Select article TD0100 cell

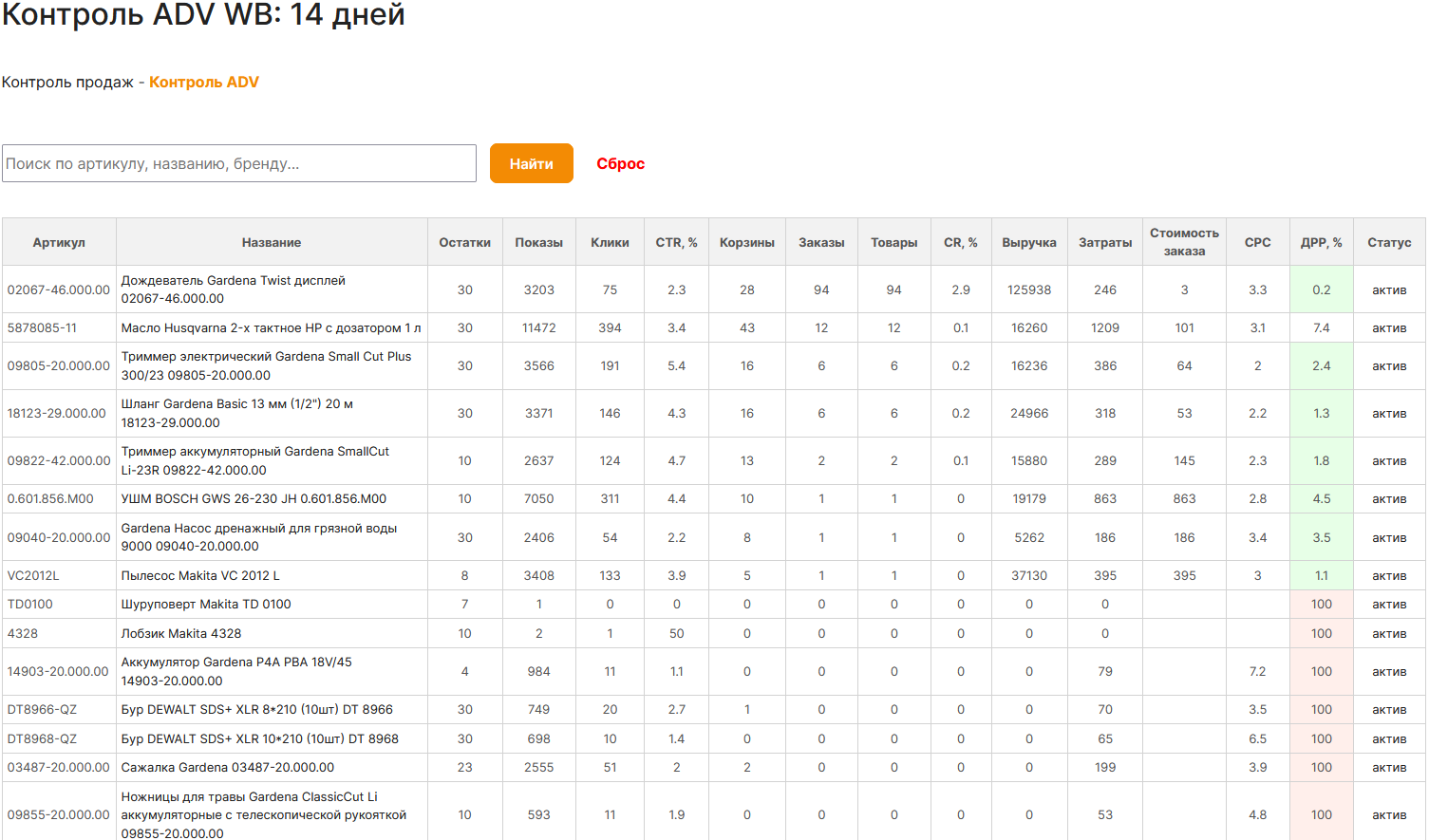pos(59,604)
